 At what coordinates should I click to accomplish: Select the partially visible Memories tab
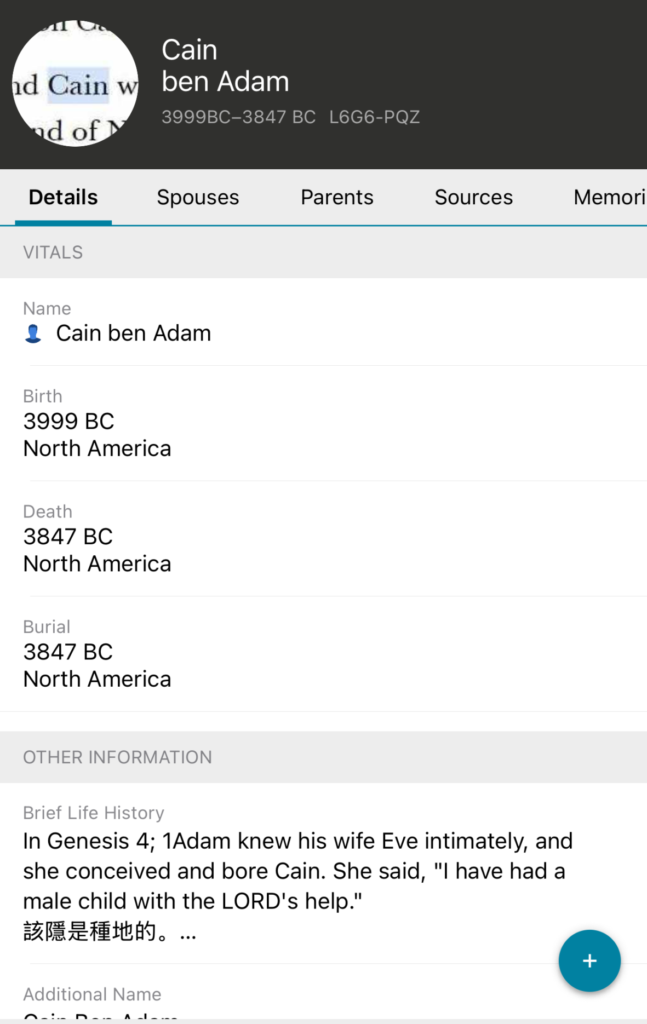608,197
